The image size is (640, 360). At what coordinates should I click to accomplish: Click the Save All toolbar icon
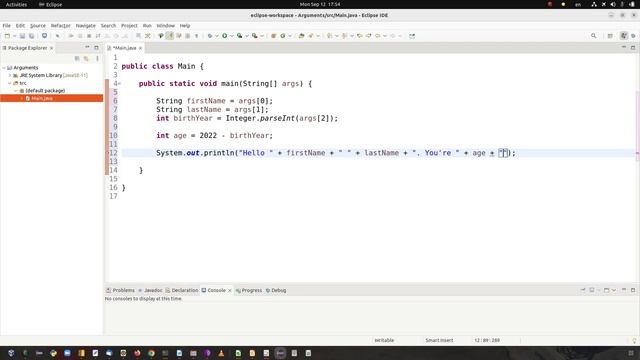31,36
